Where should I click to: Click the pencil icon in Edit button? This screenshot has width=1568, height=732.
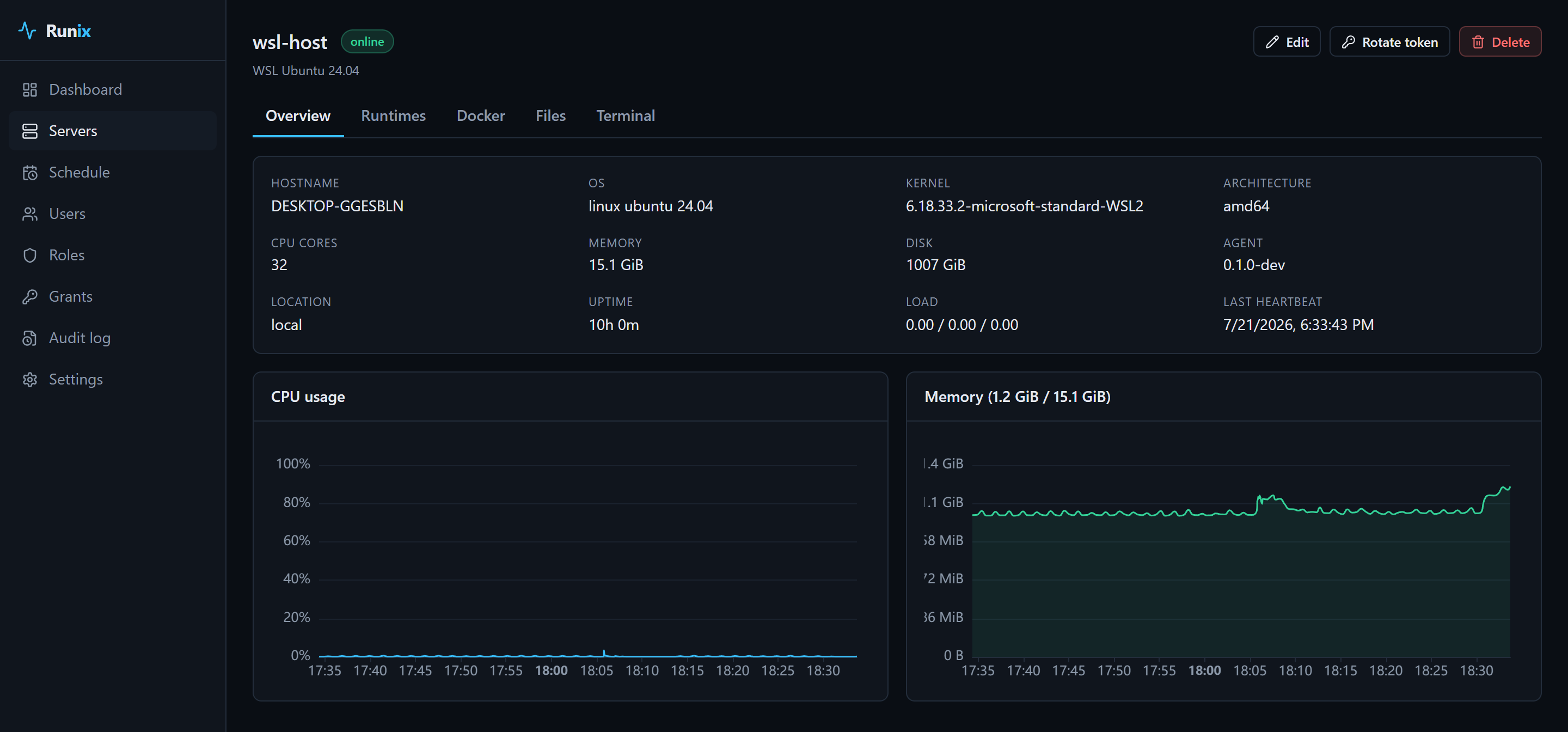click(x=1272, y=42)
